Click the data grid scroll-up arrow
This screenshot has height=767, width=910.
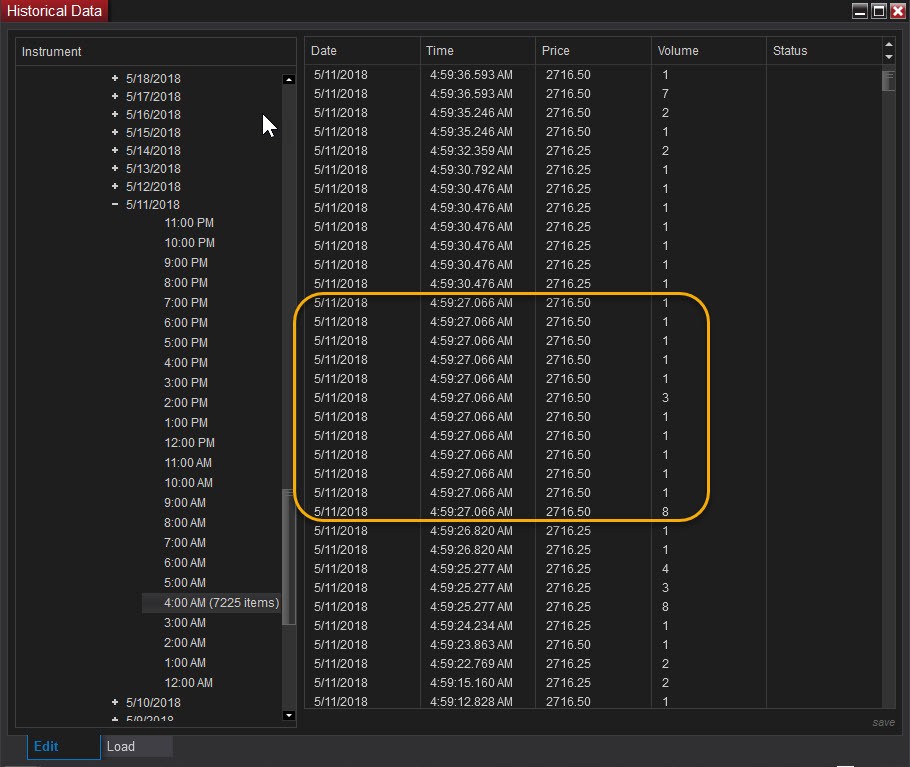(889, 45)
